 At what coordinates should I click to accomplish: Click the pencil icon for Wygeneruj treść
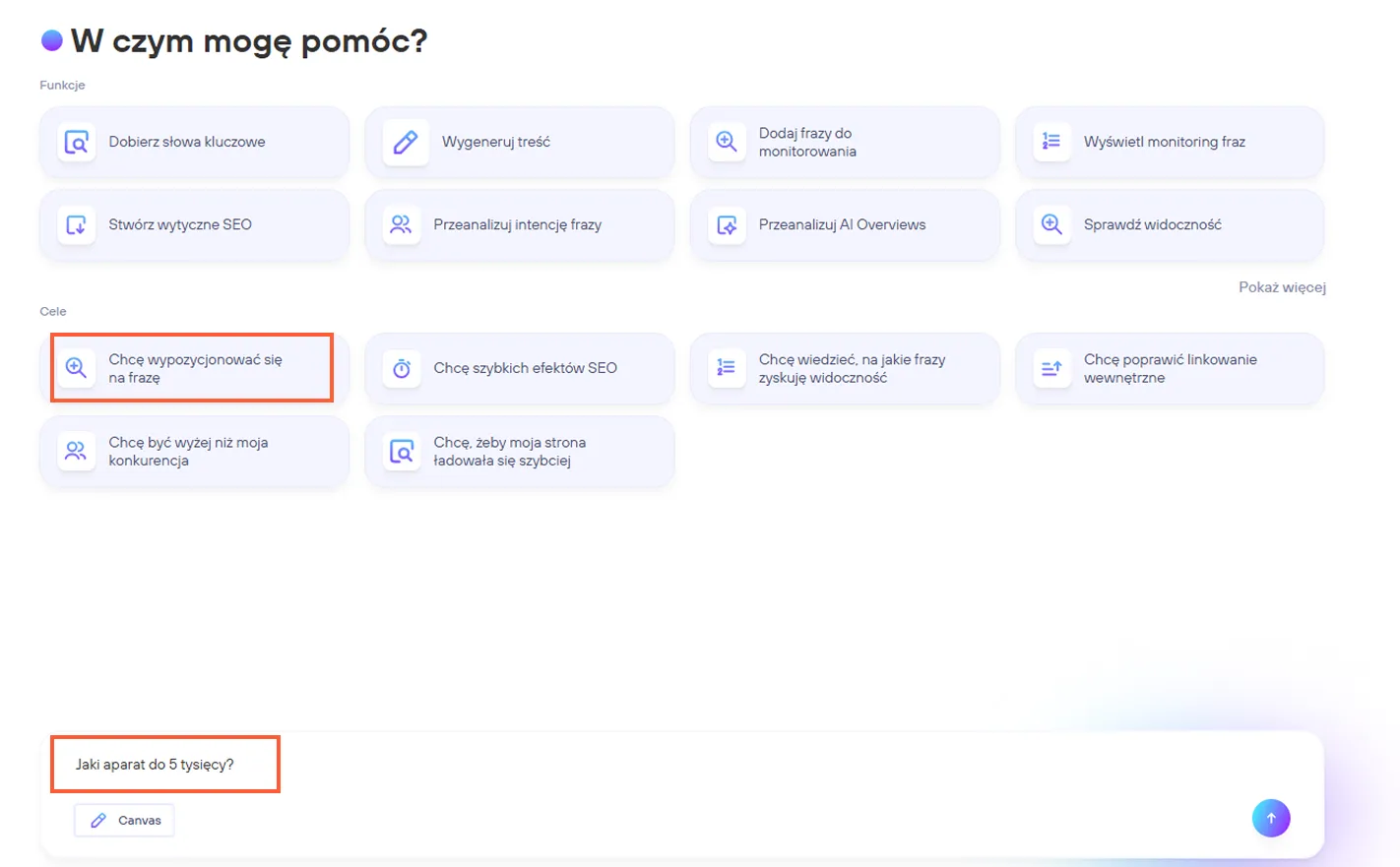[405, 142]
